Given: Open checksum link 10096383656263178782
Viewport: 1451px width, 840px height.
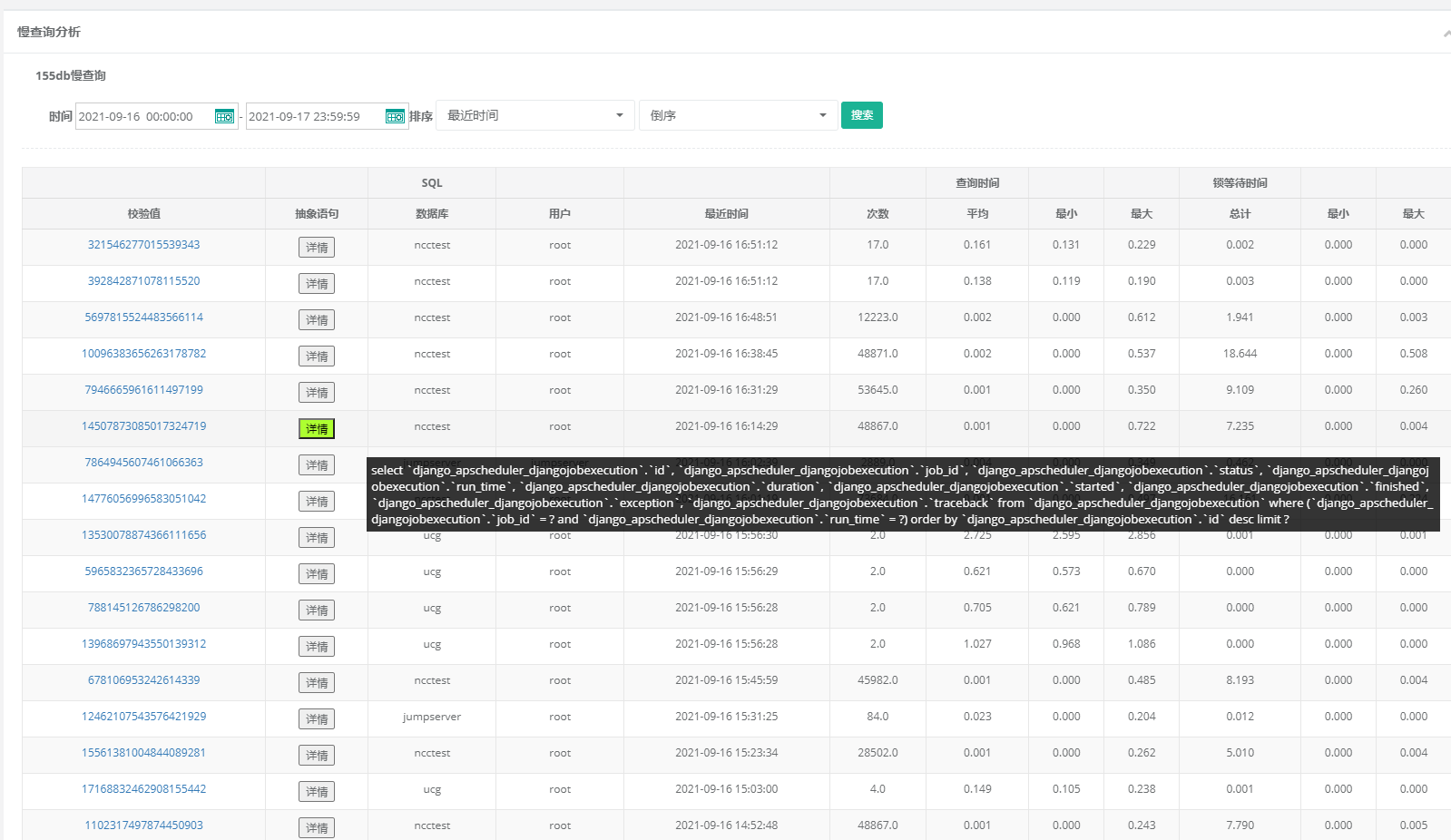Looking at the screenshot, I should 143,354.
